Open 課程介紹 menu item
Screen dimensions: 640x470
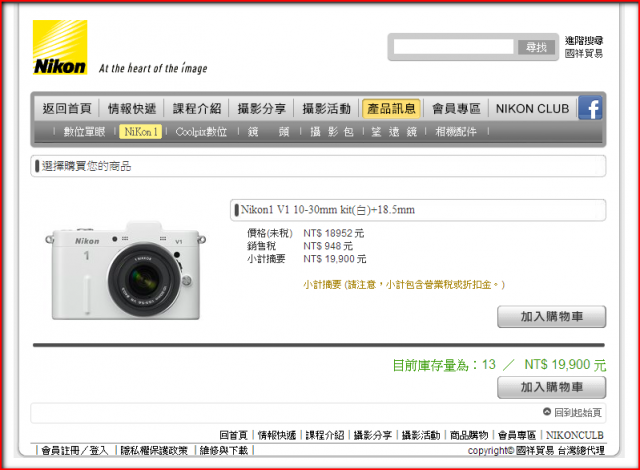[197, 109]
